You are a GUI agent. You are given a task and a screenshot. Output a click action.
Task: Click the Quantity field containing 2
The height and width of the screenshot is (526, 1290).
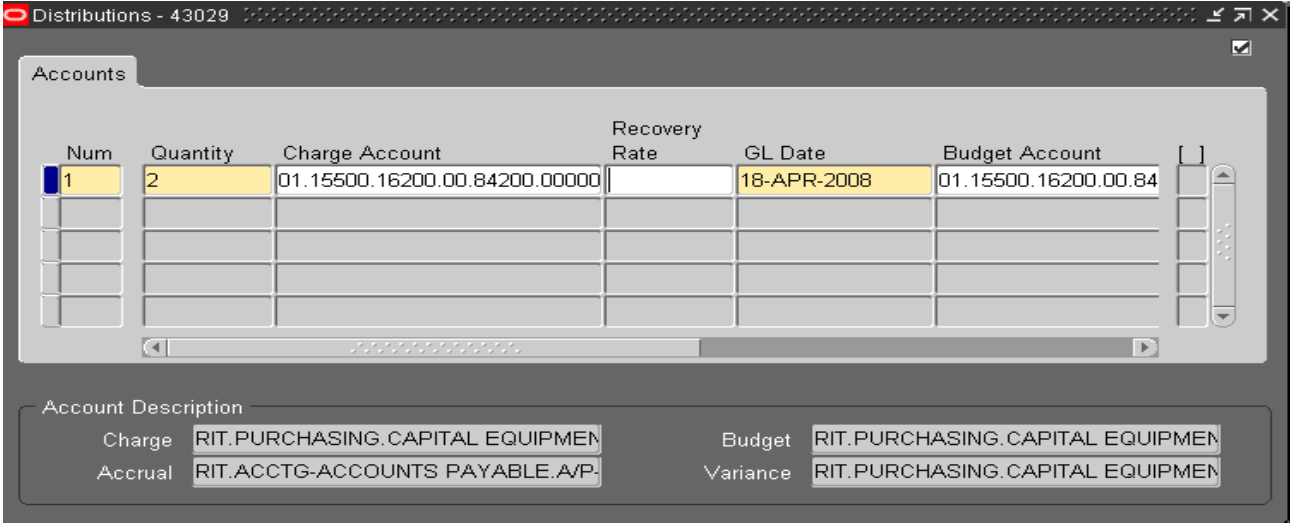click(x=207, y=181)
